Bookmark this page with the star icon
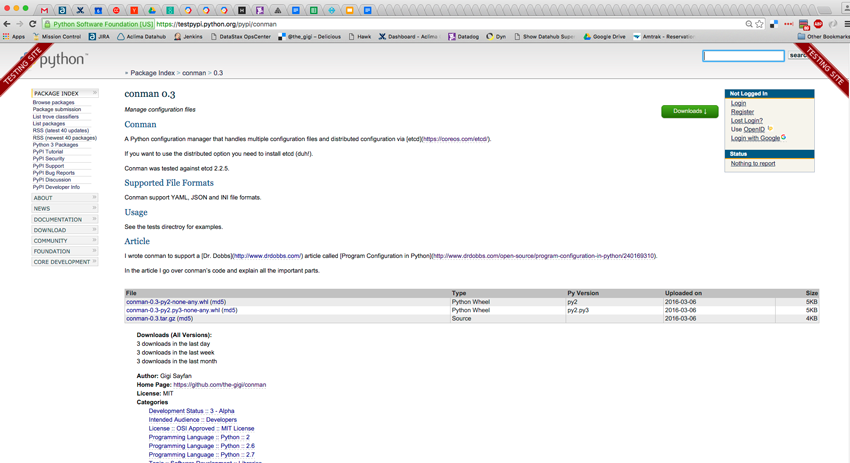 tap(759, 24)
